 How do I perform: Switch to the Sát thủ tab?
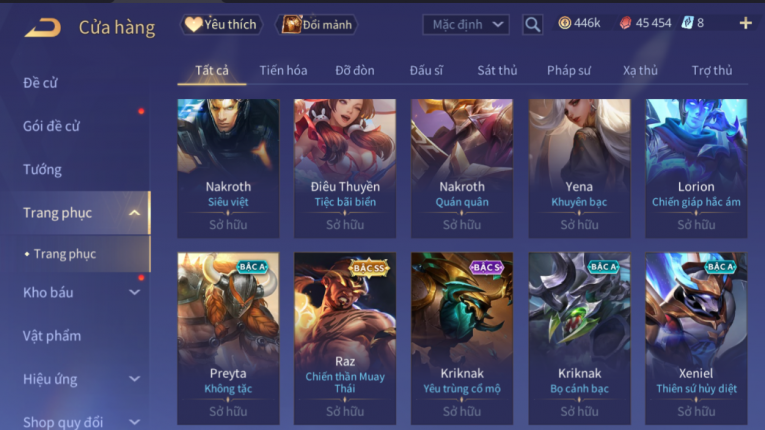(x=497, y=70)
